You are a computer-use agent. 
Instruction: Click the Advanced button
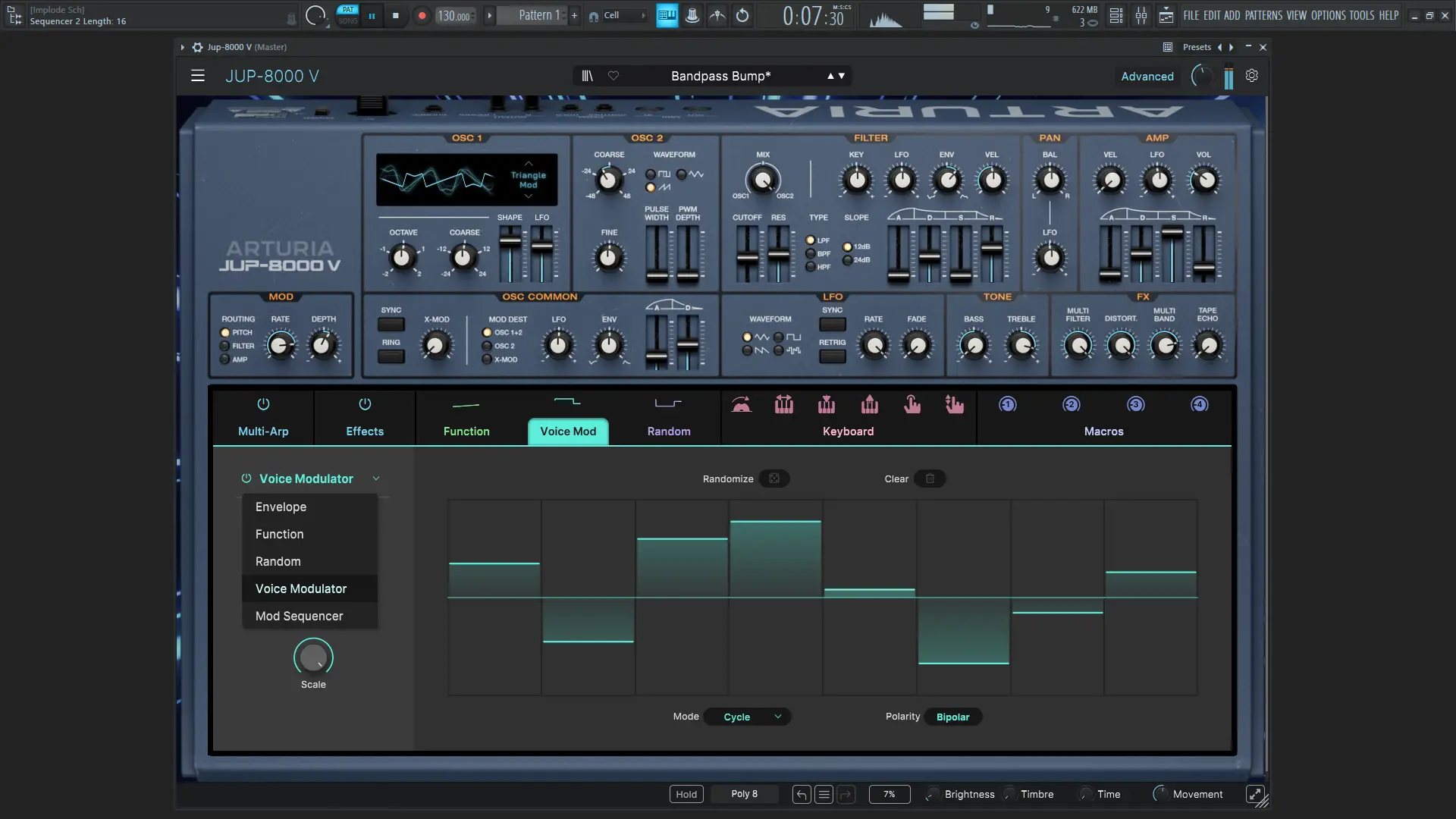pyautogui.click(x=1146, y=76)
